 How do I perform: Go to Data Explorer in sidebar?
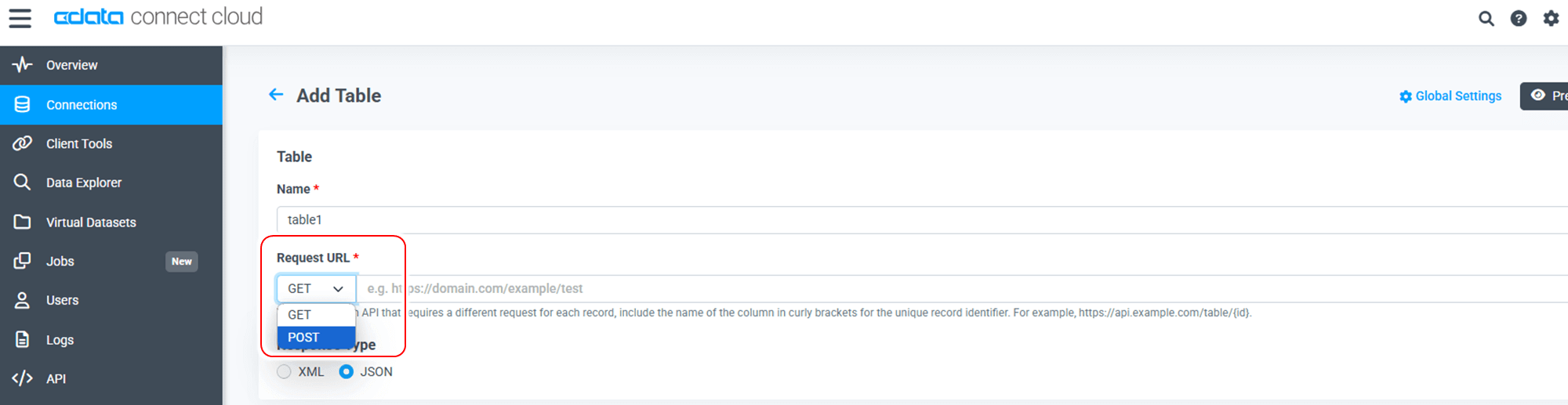coord(84,183)
